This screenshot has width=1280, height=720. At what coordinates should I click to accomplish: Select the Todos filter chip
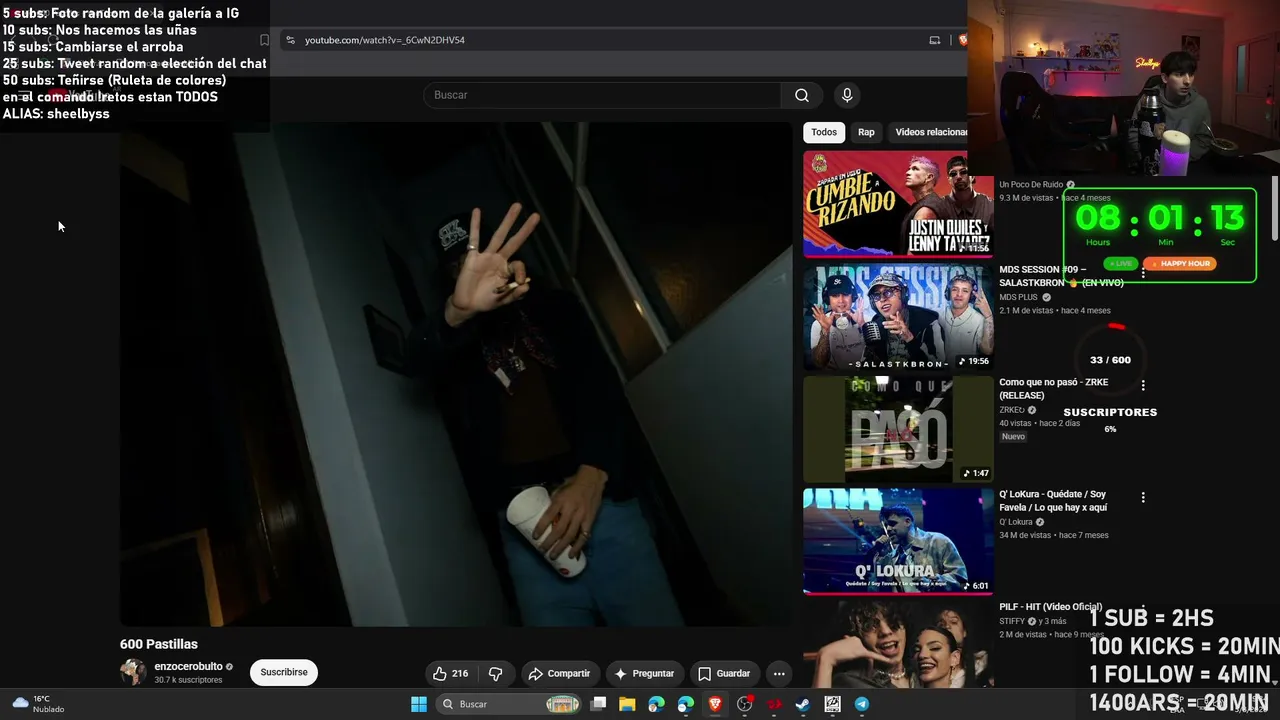824,132
